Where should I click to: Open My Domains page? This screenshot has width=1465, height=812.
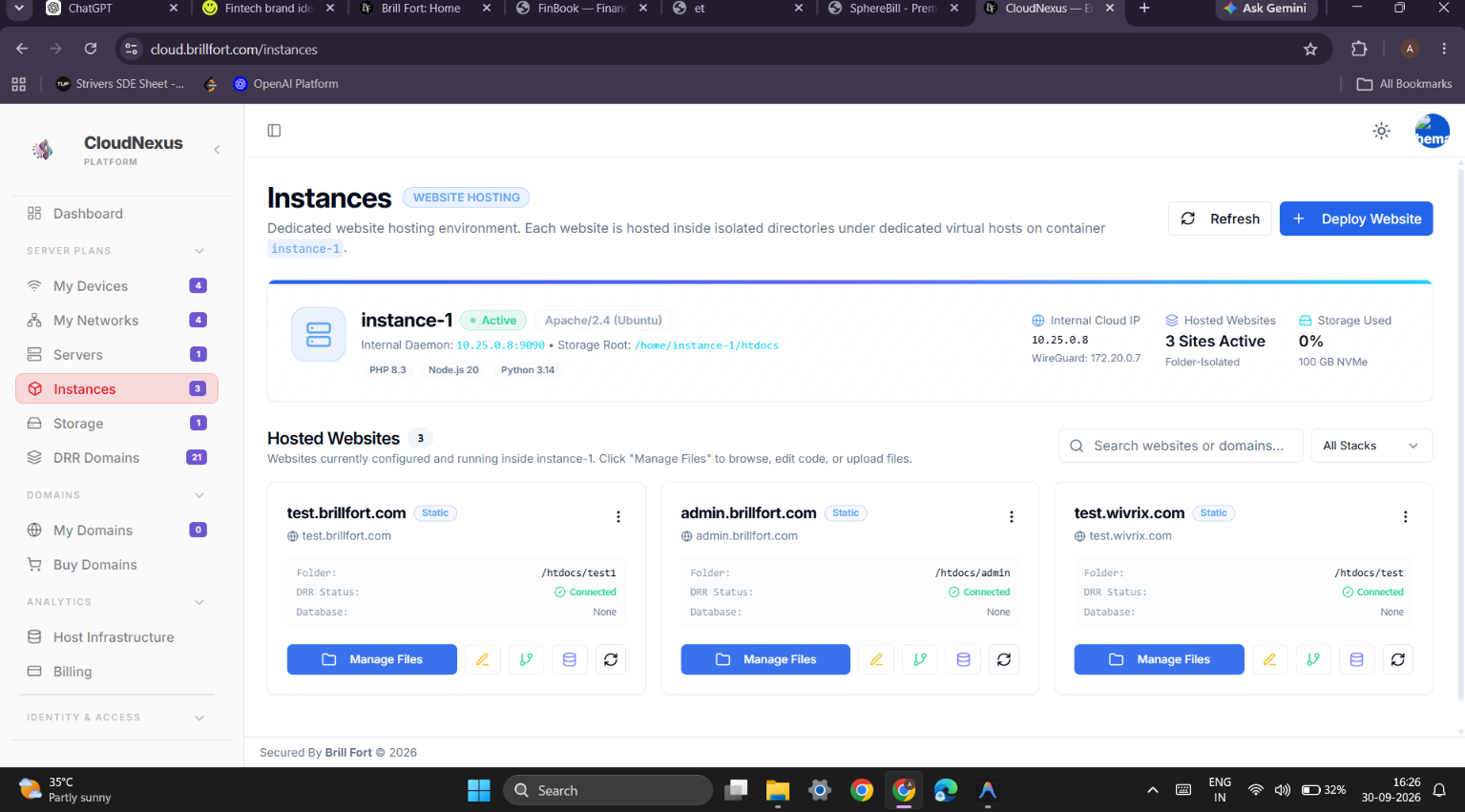tap(116, 531)
